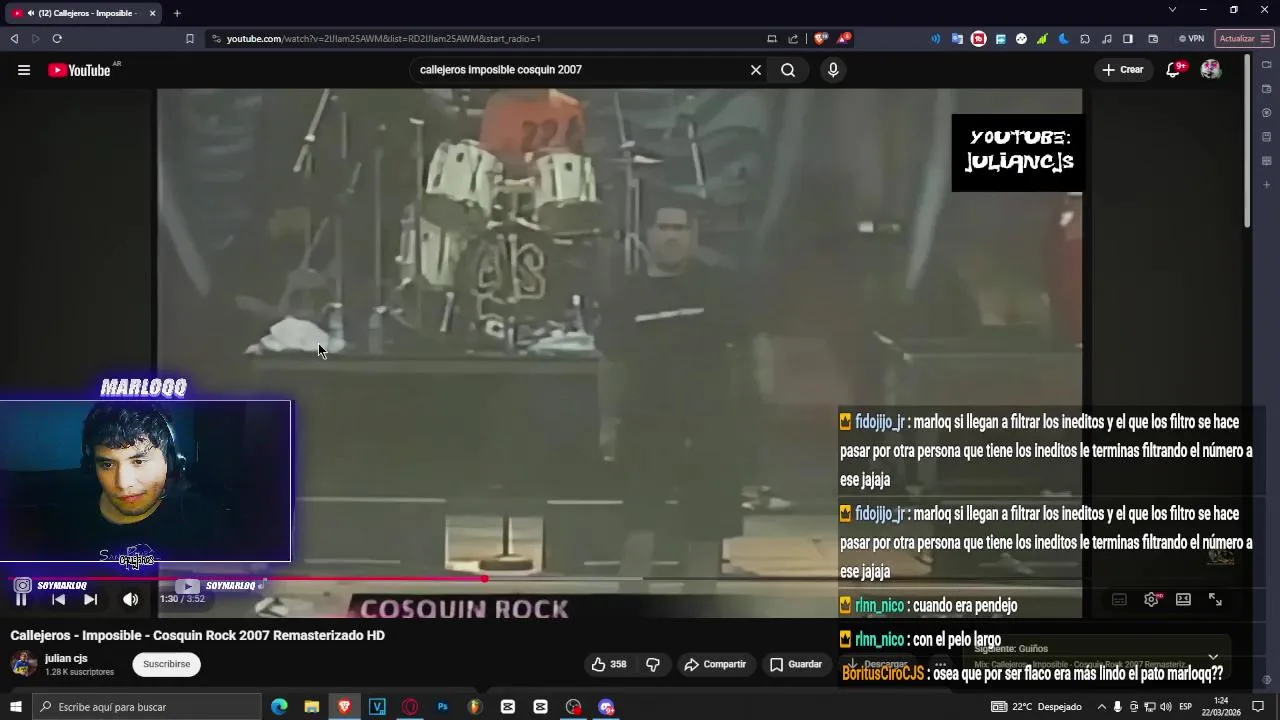Image resolution: width=1280 pixels, height=720 pixels.
Task: Save the video with Guardar
Action: 796,664
